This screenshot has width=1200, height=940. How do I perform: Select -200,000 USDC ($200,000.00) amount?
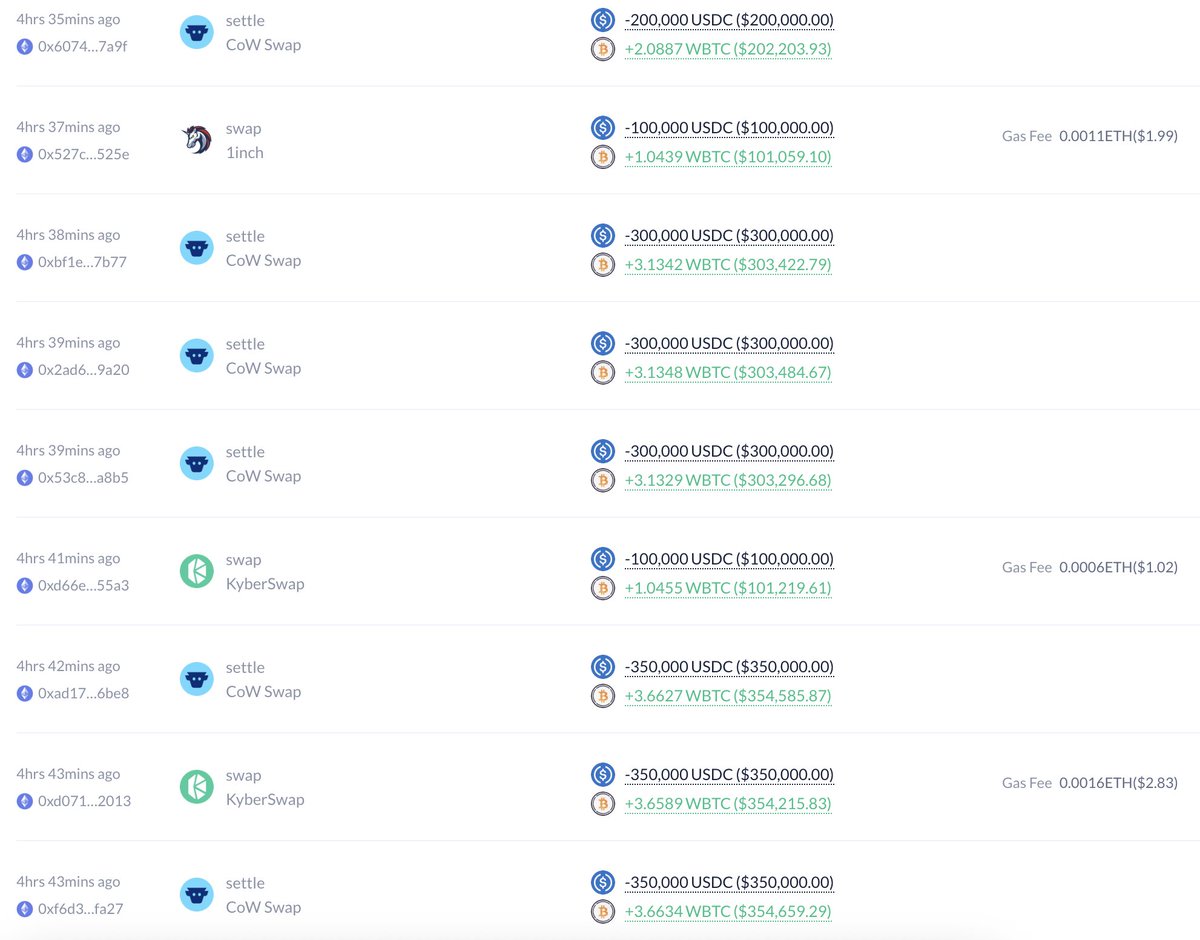coord(729,20)
